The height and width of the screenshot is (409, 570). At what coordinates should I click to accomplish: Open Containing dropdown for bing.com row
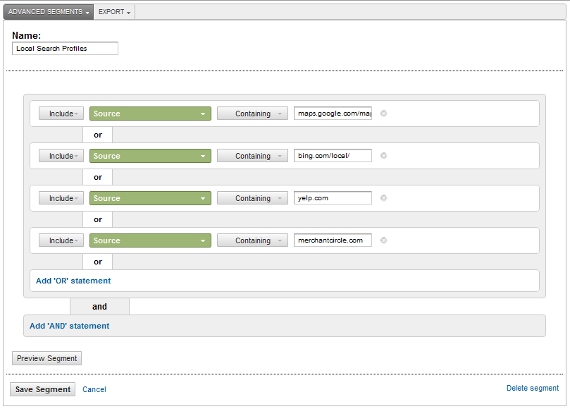[252, 156]
